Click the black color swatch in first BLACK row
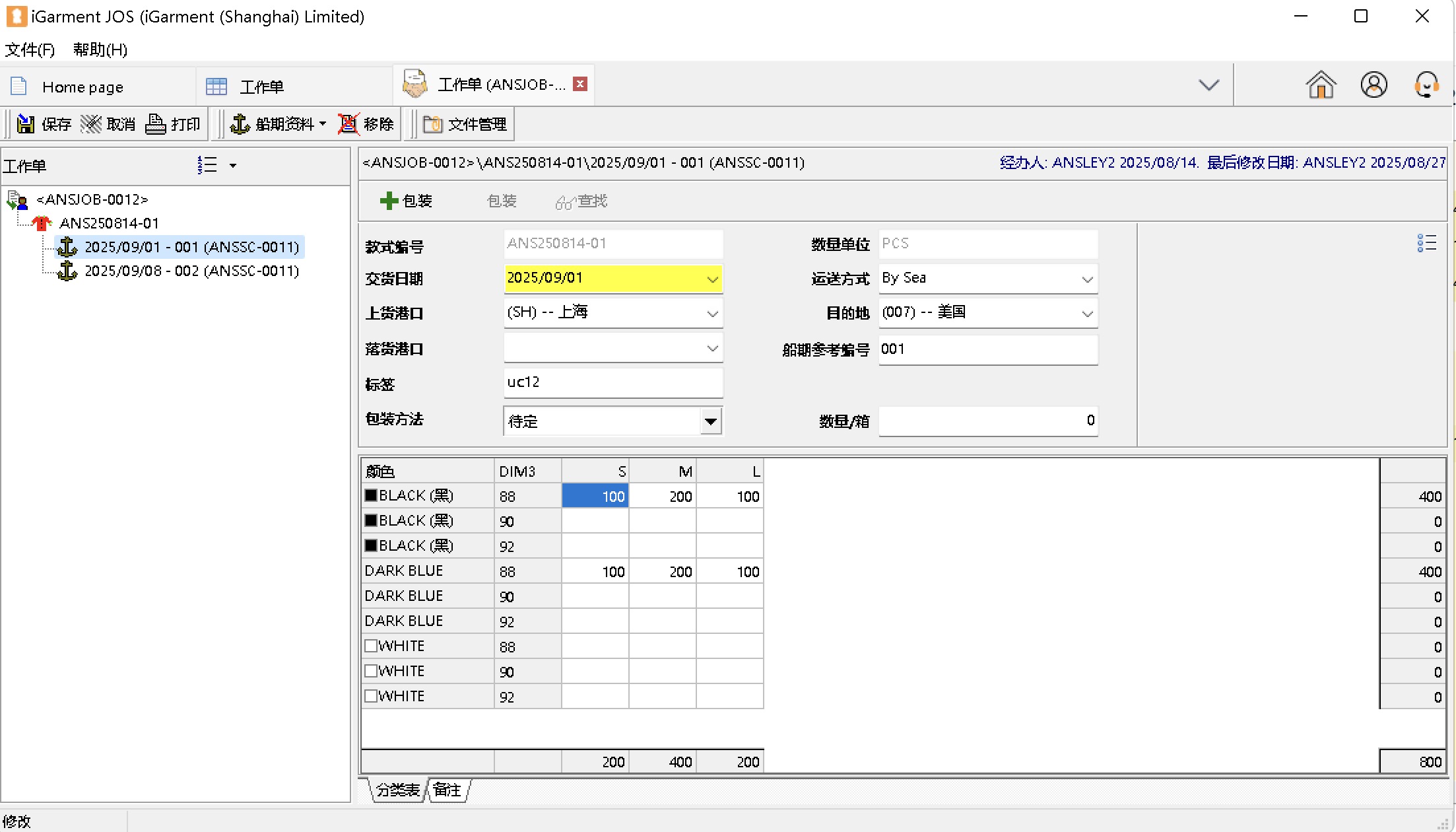The height and width of the screenshot is (832, 1456). [x=371, y=495]
